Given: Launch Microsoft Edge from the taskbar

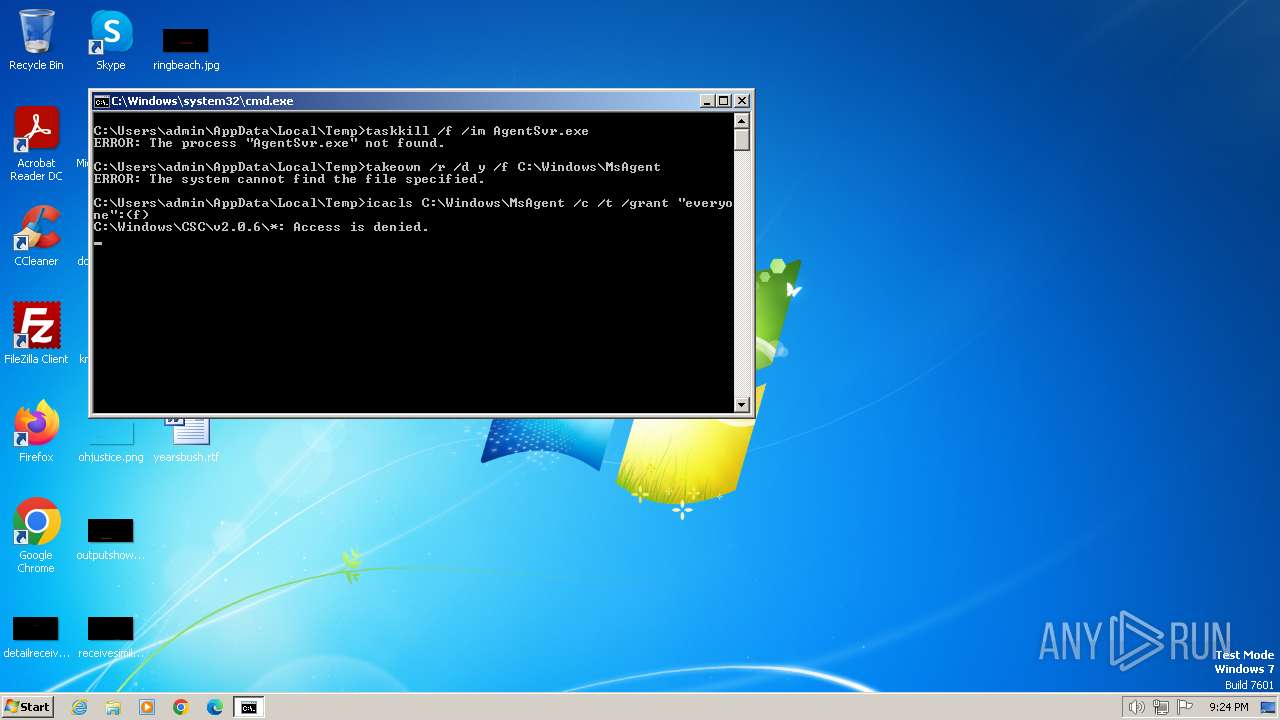Looking at the screenshot, I should (x=215, y=707).
